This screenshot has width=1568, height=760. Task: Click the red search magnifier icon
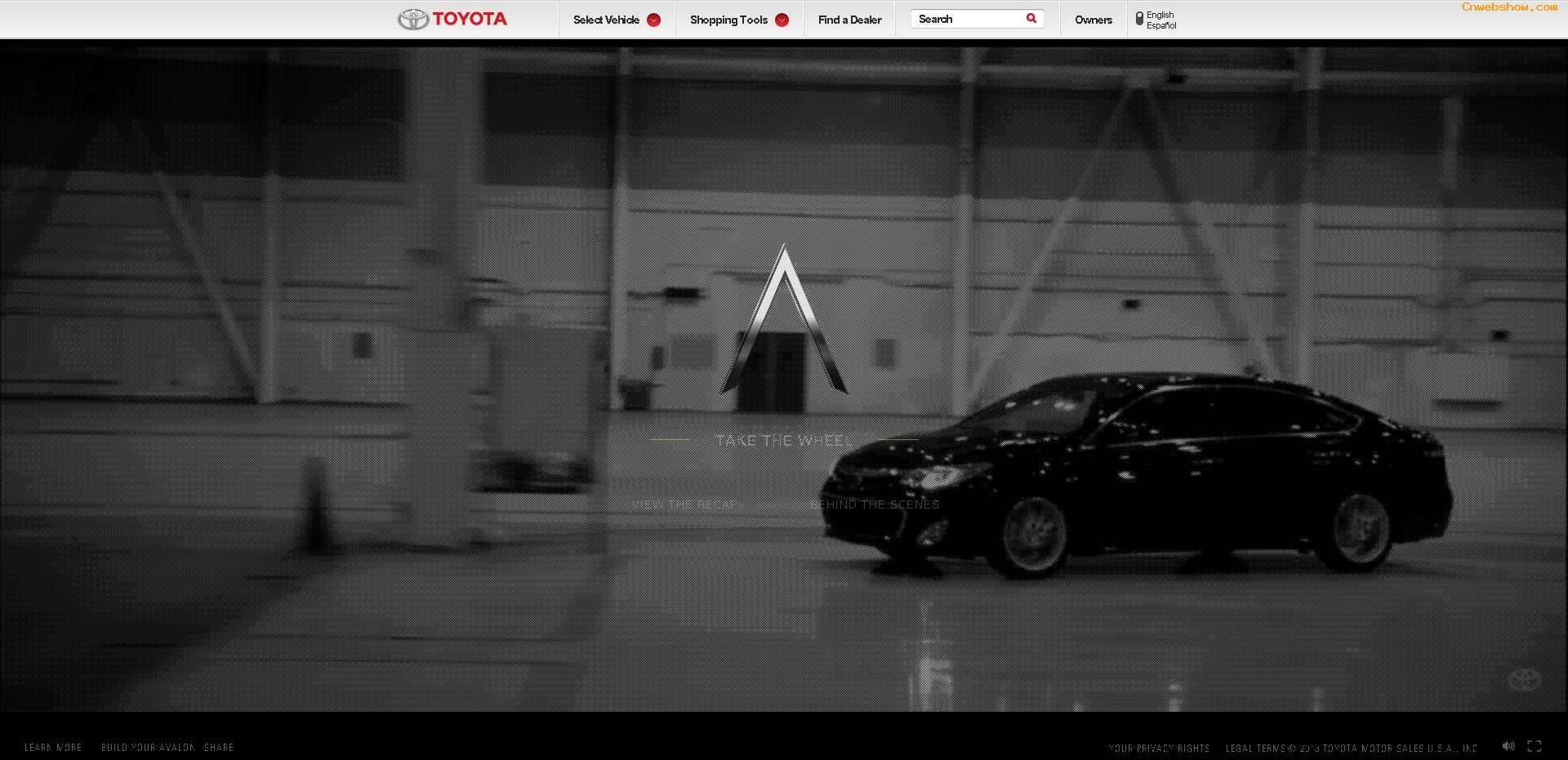click(x=1031, y=18)
